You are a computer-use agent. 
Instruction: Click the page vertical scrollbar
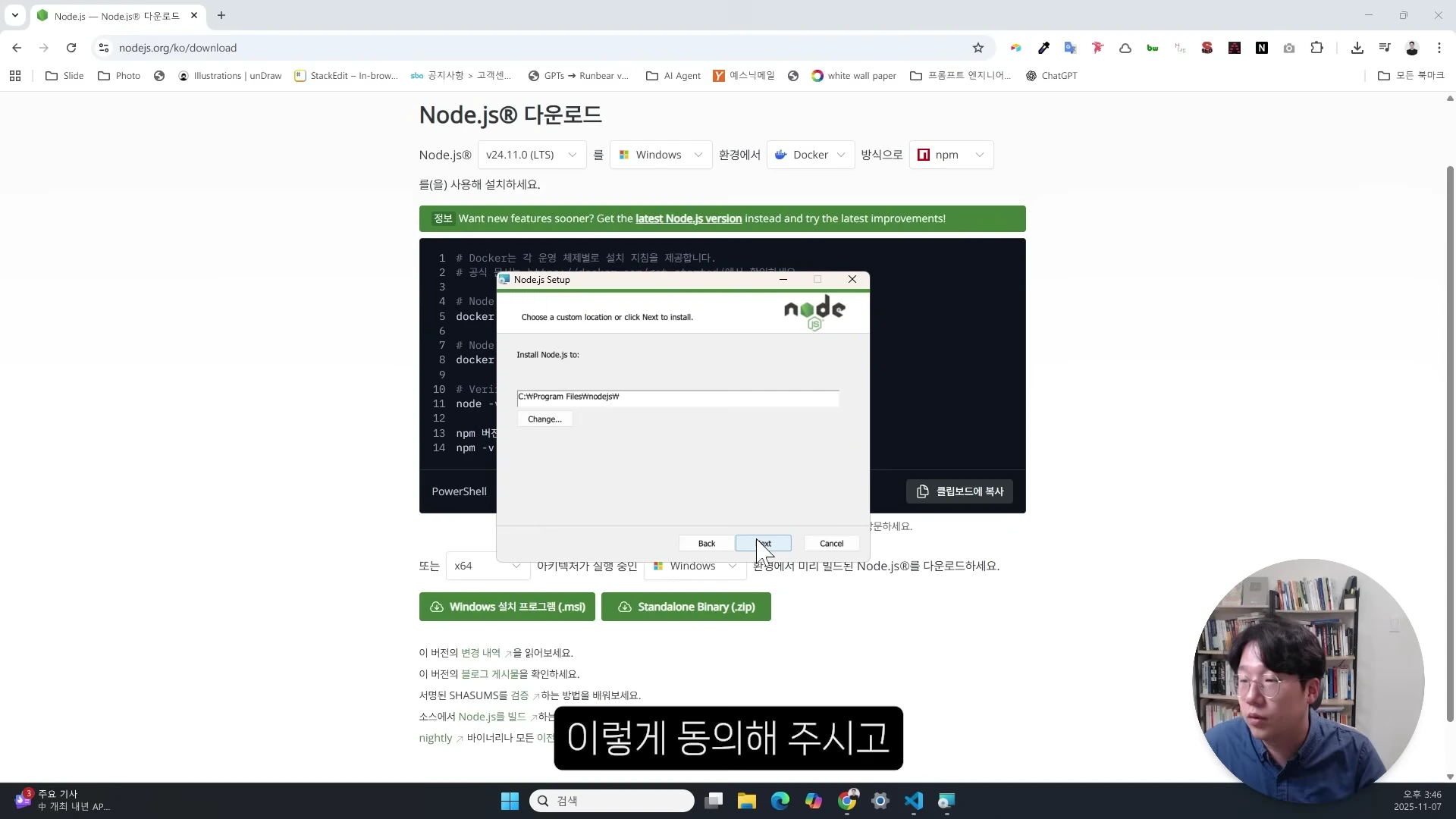coord(1450,443)
